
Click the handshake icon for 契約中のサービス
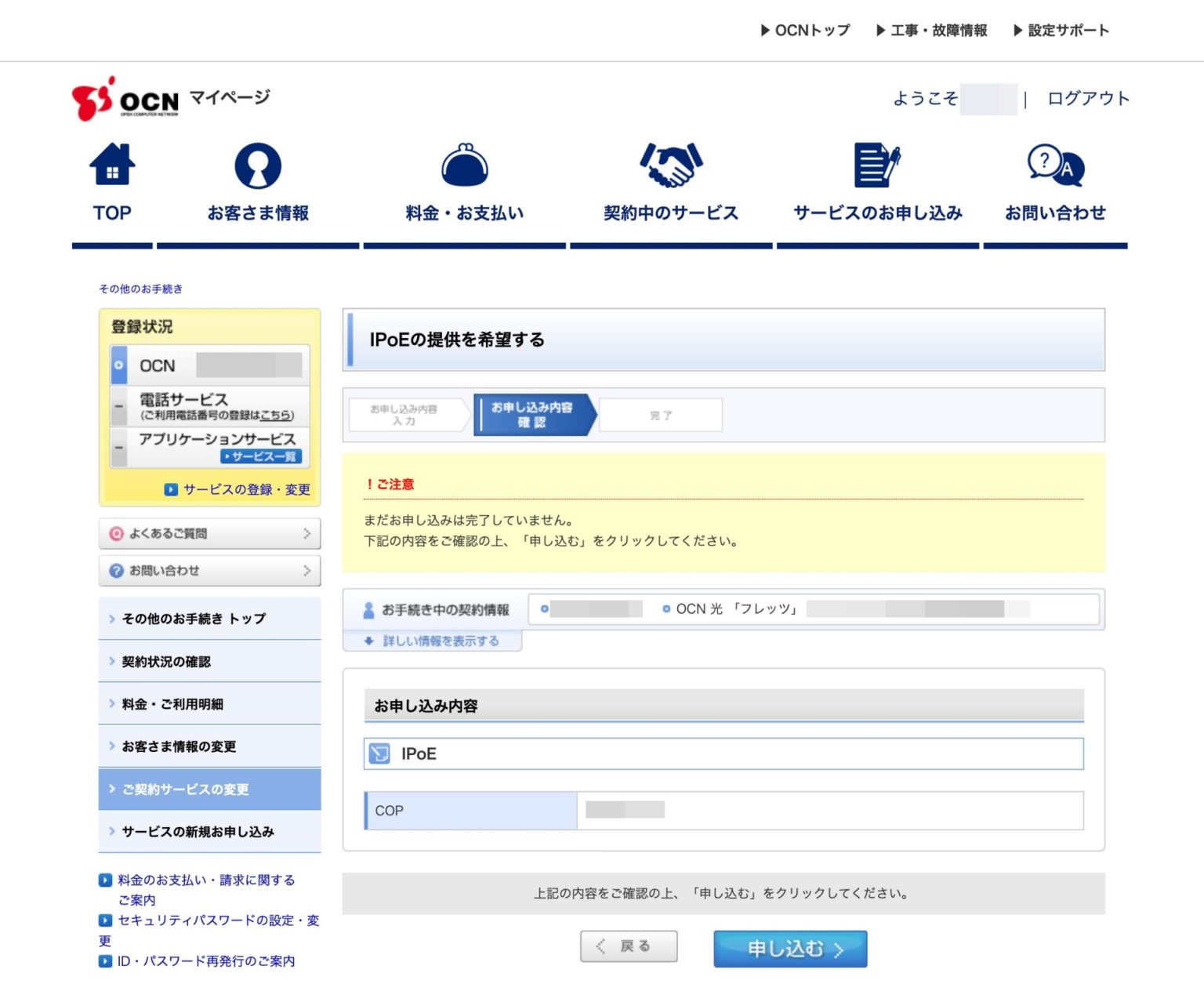[671, 165]
